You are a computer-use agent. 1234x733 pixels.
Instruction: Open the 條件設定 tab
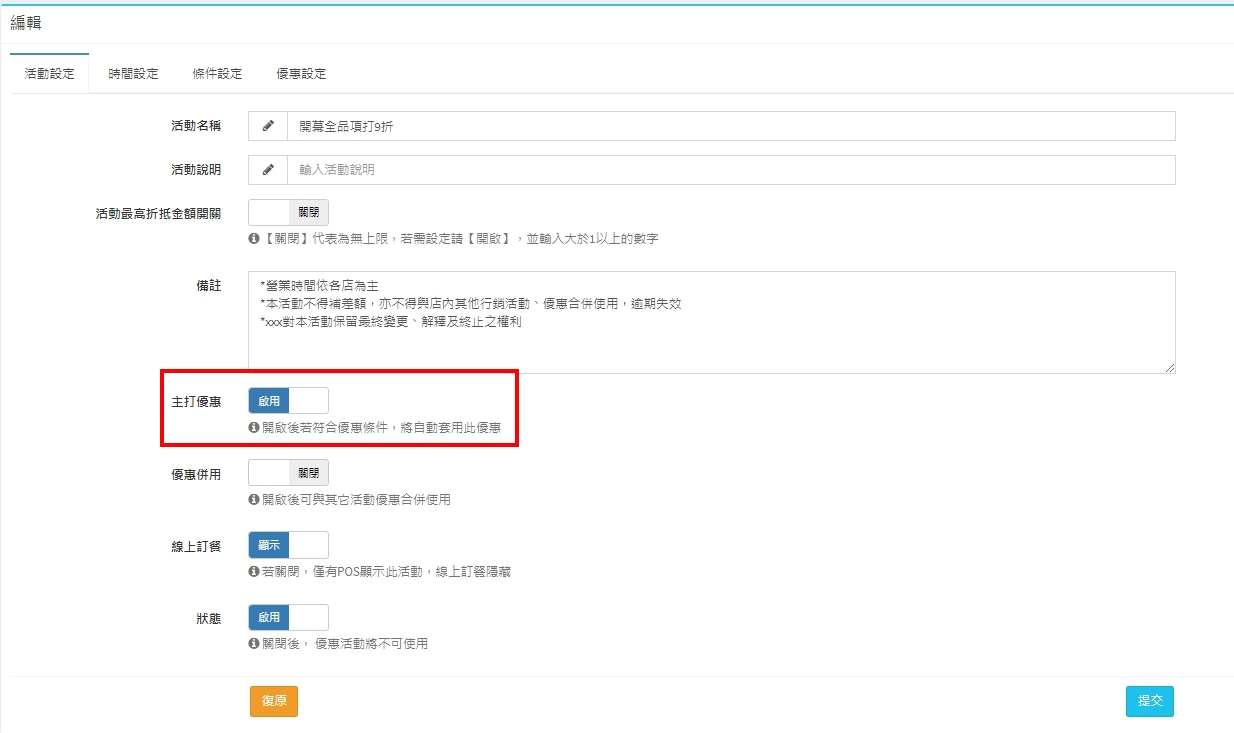click(x=217, y=74)
